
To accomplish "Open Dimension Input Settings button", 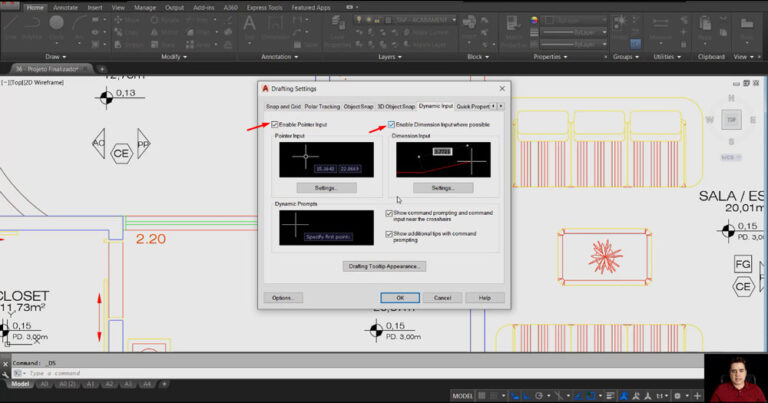I will (443, 188).
